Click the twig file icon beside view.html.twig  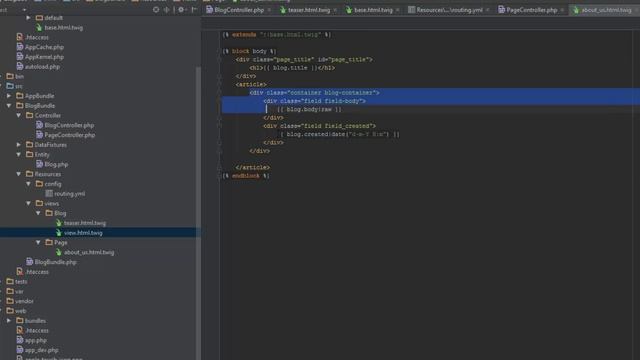click(58, 233)
